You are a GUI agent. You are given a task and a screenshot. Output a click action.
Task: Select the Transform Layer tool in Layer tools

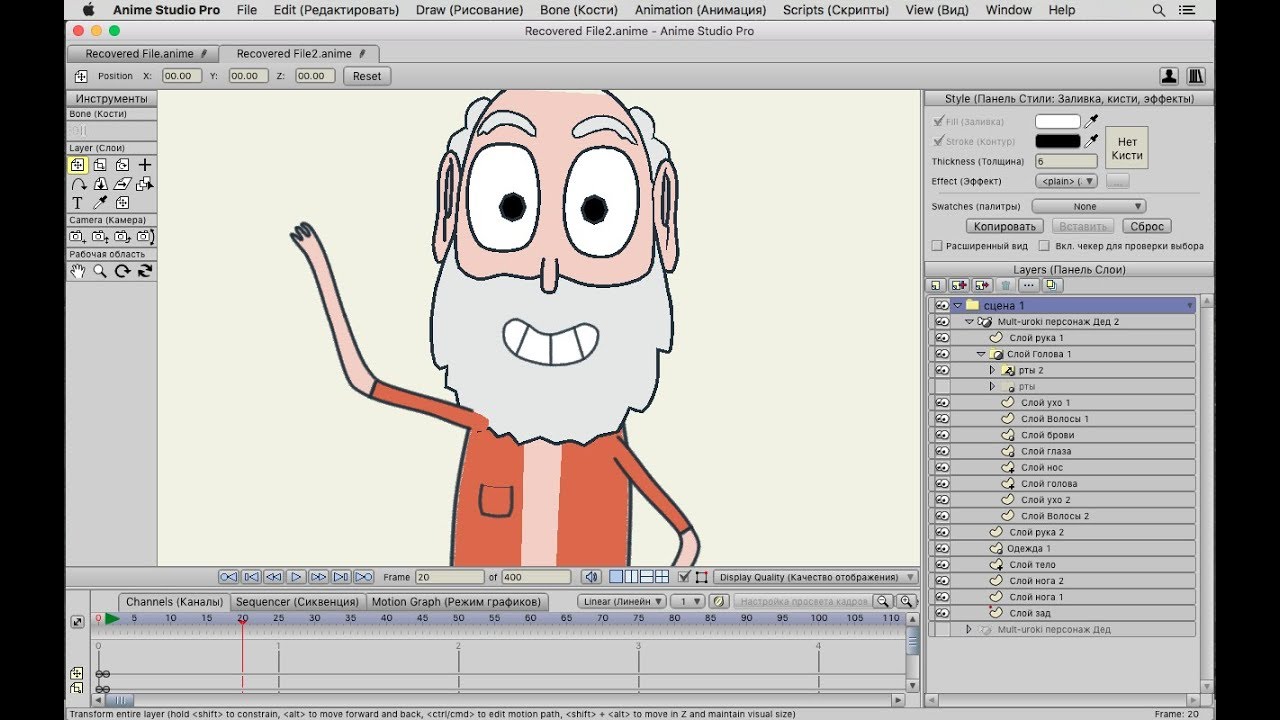(x=77, y=165)
